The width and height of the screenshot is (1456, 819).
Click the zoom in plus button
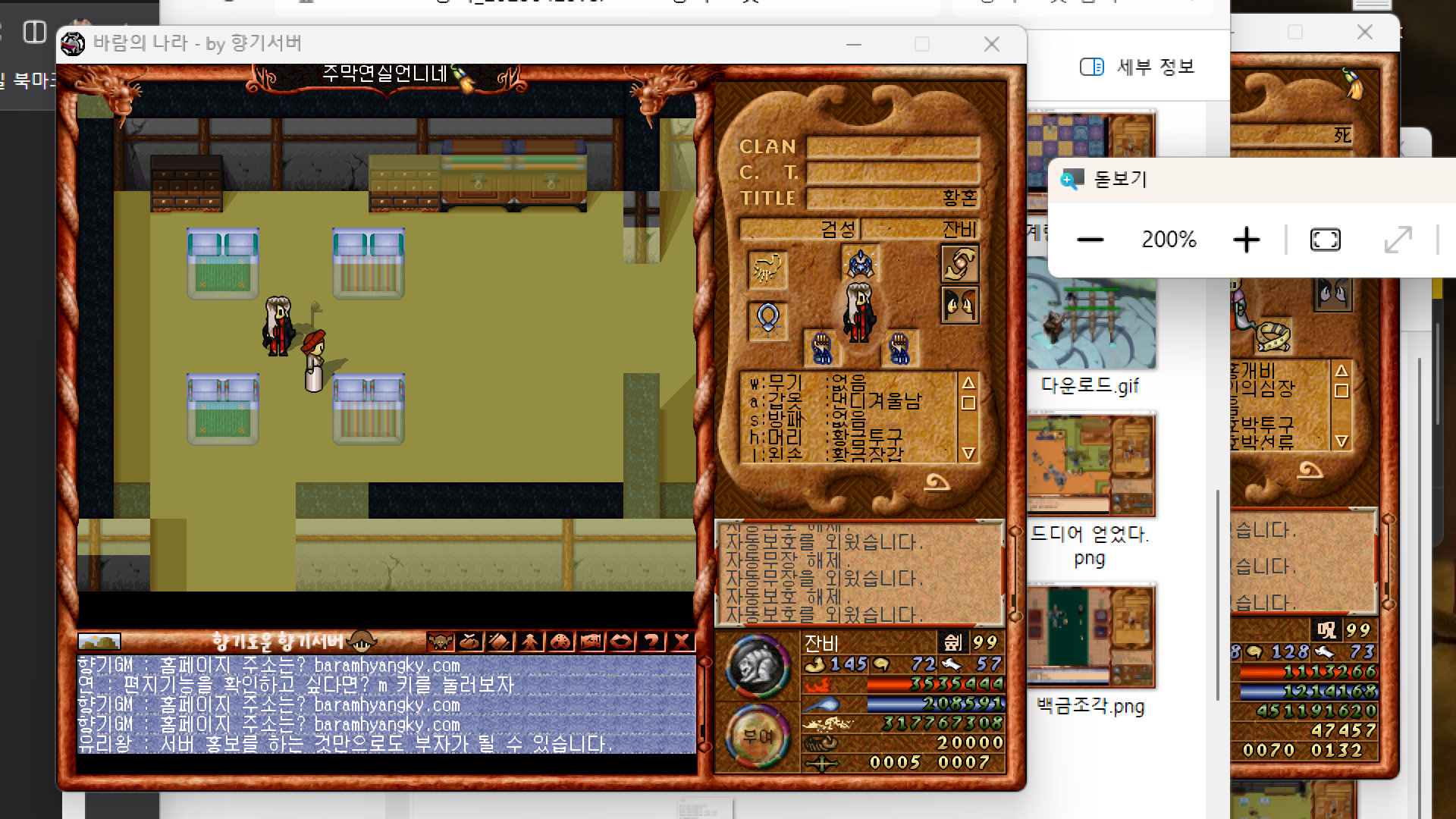coord(1246,240)
